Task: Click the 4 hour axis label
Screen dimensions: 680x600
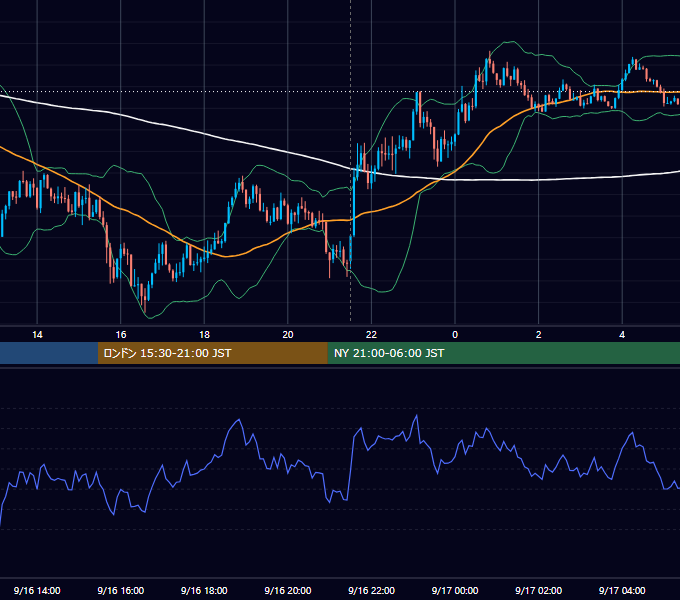Action: pos(622,335)
